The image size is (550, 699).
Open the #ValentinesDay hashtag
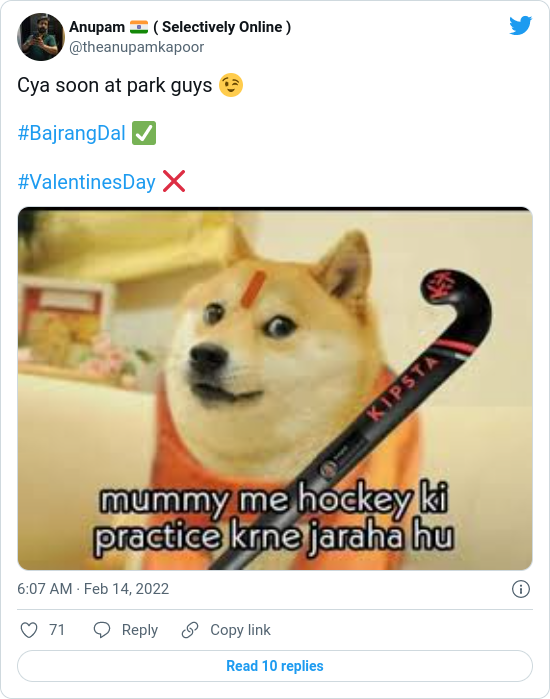point(86,182)
